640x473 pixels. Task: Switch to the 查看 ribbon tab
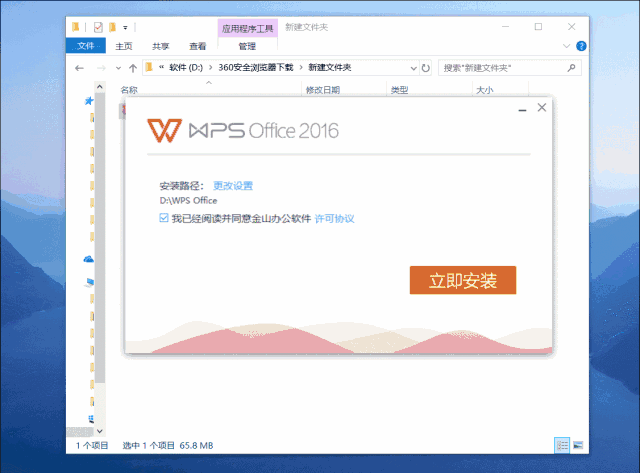198,46
